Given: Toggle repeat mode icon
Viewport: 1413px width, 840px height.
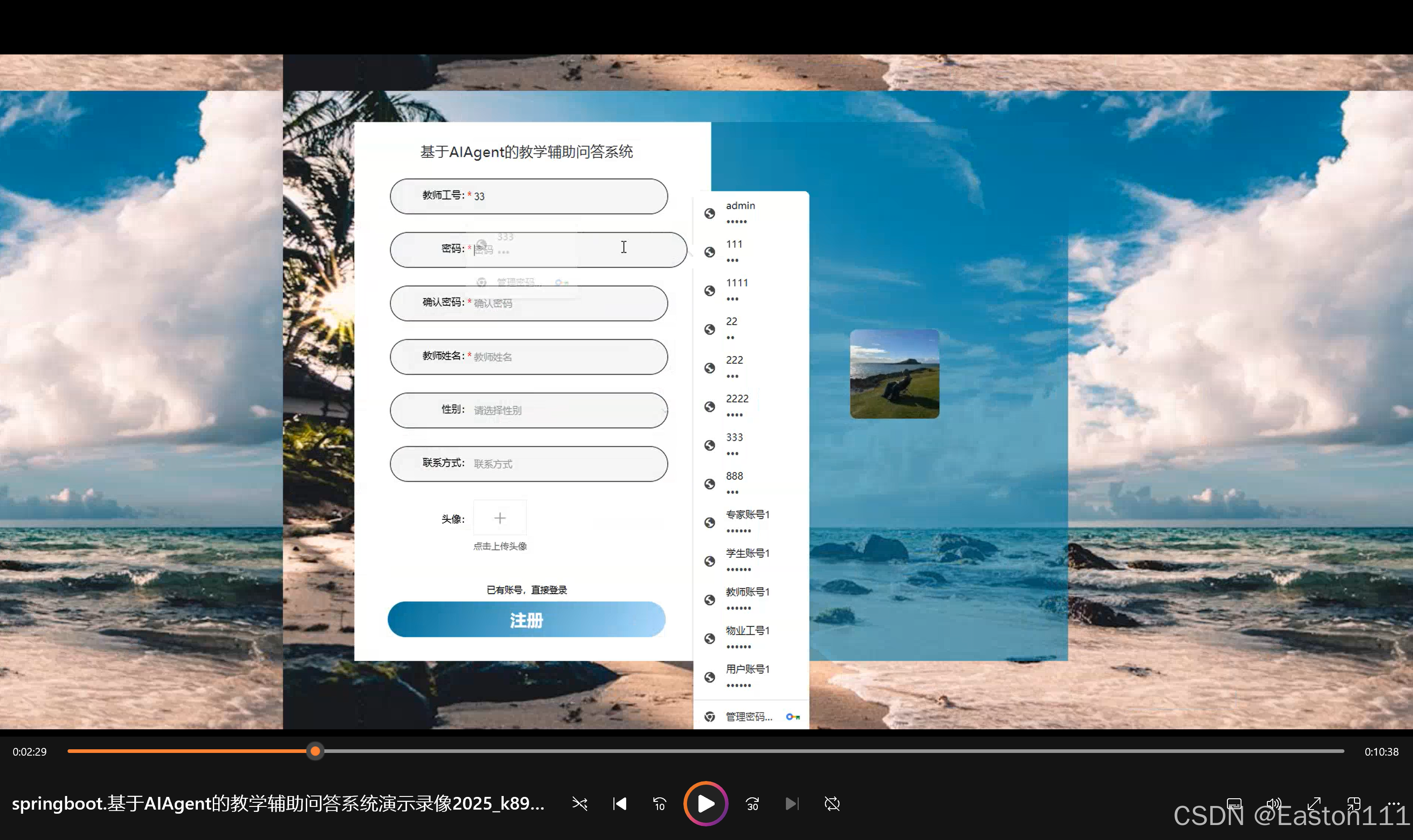Looking at the screenshot, I should 832,804.
